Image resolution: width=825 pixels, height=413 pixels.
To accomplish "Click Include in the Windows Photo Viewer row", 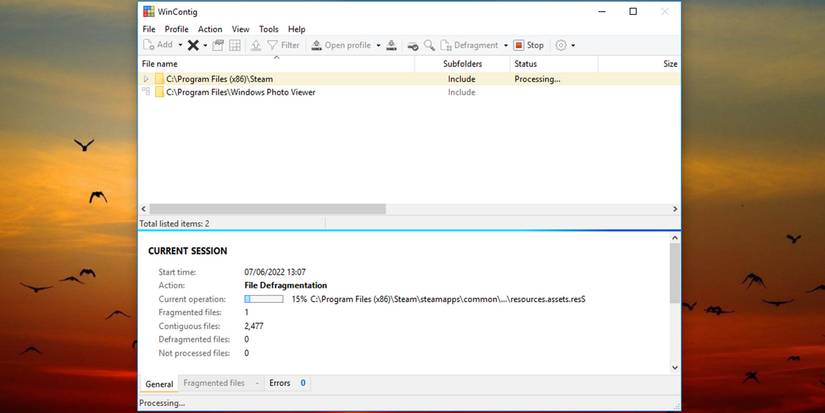I will [461, 92].
